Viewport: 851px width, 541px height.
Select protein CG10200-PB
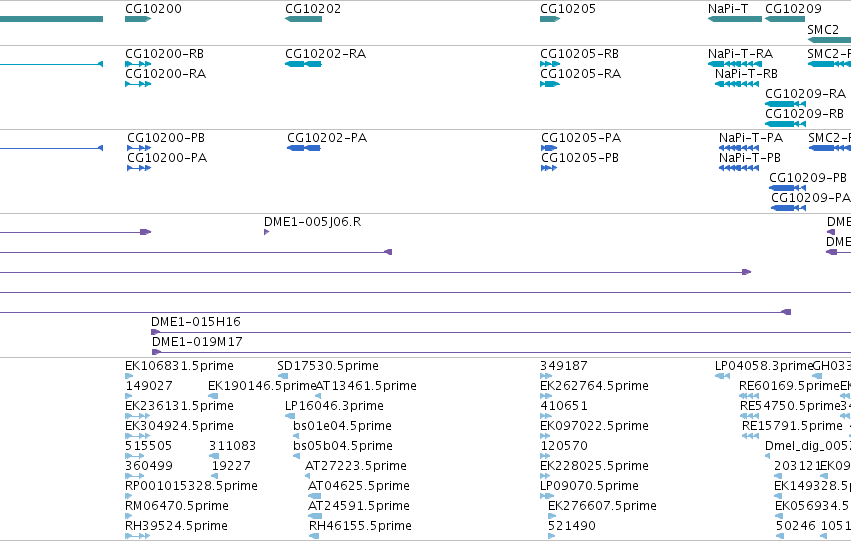coord(166,138)
